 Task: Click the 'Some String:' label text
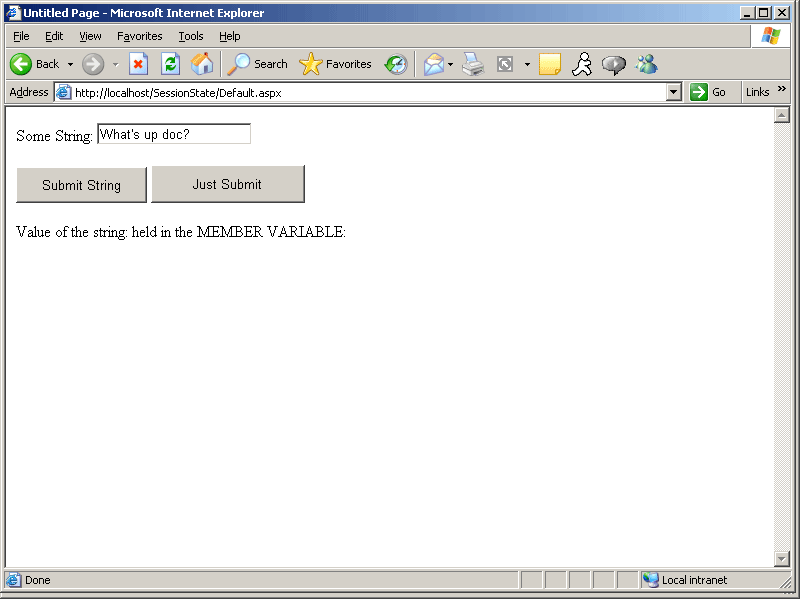tap(54, 136)
